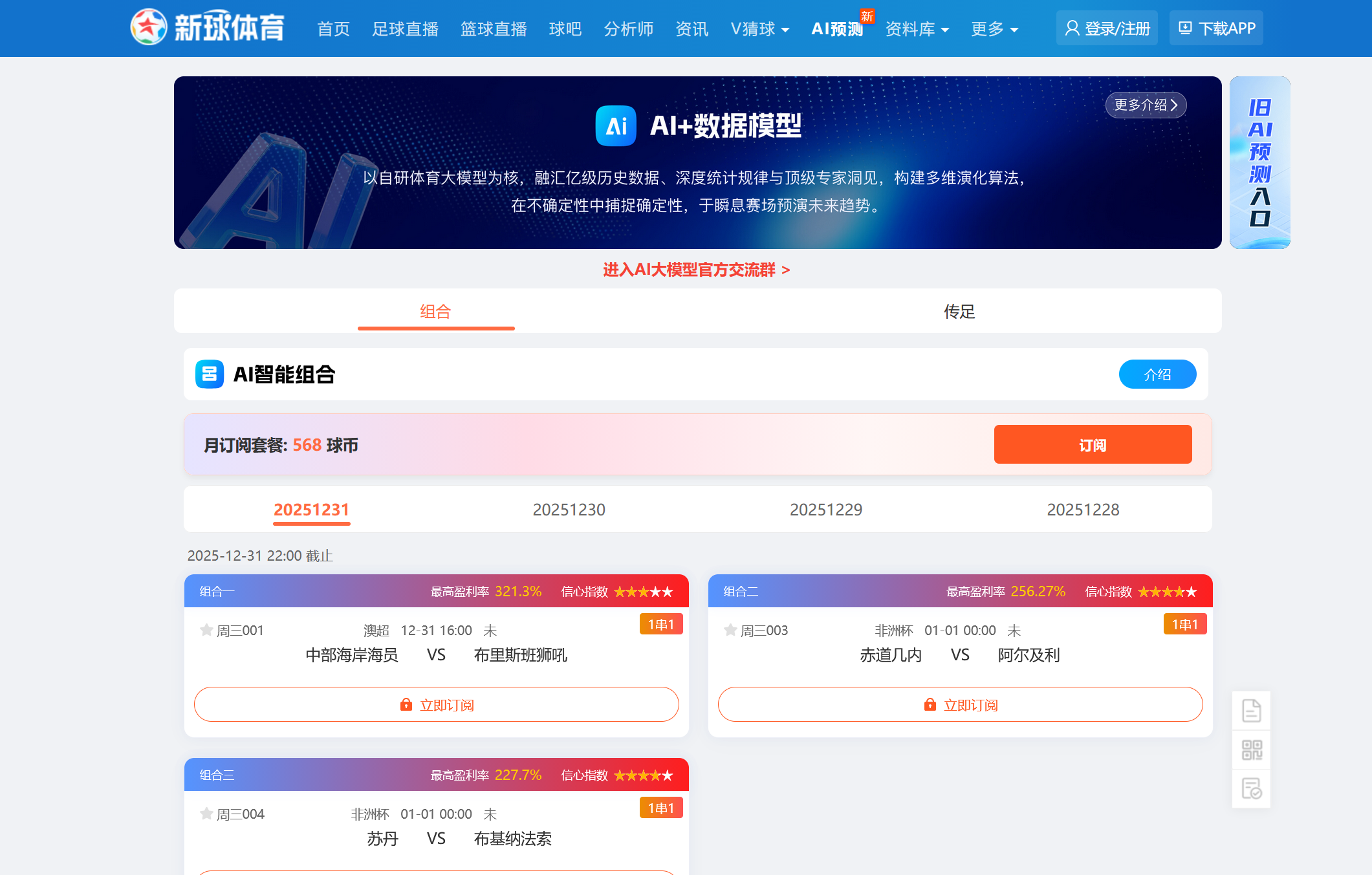Open 进入AI大模型官方交流群 link

[697, 270]
